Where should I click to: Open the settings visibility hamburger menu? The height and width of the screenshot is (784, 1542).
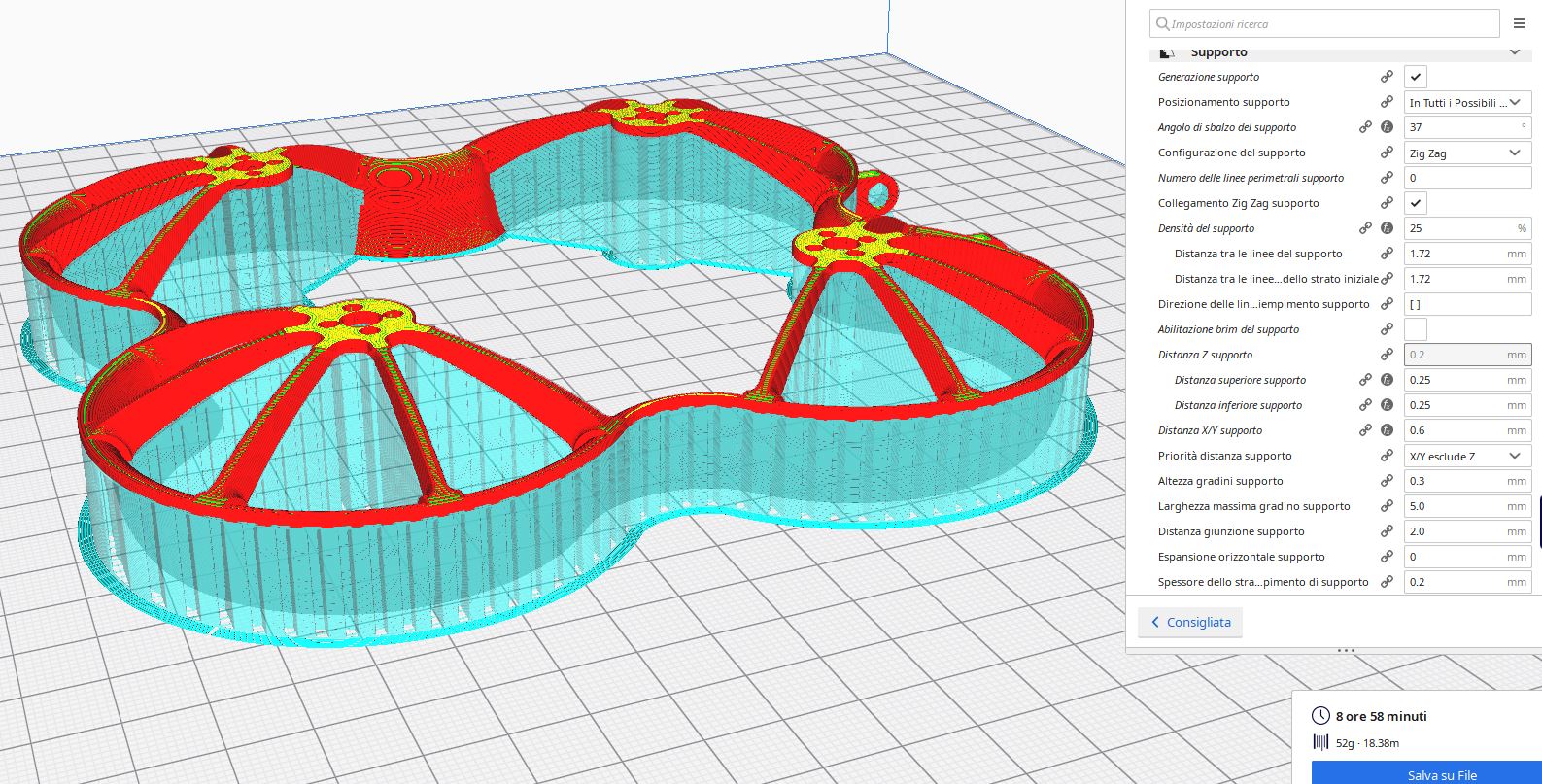tap(1520, 23)
